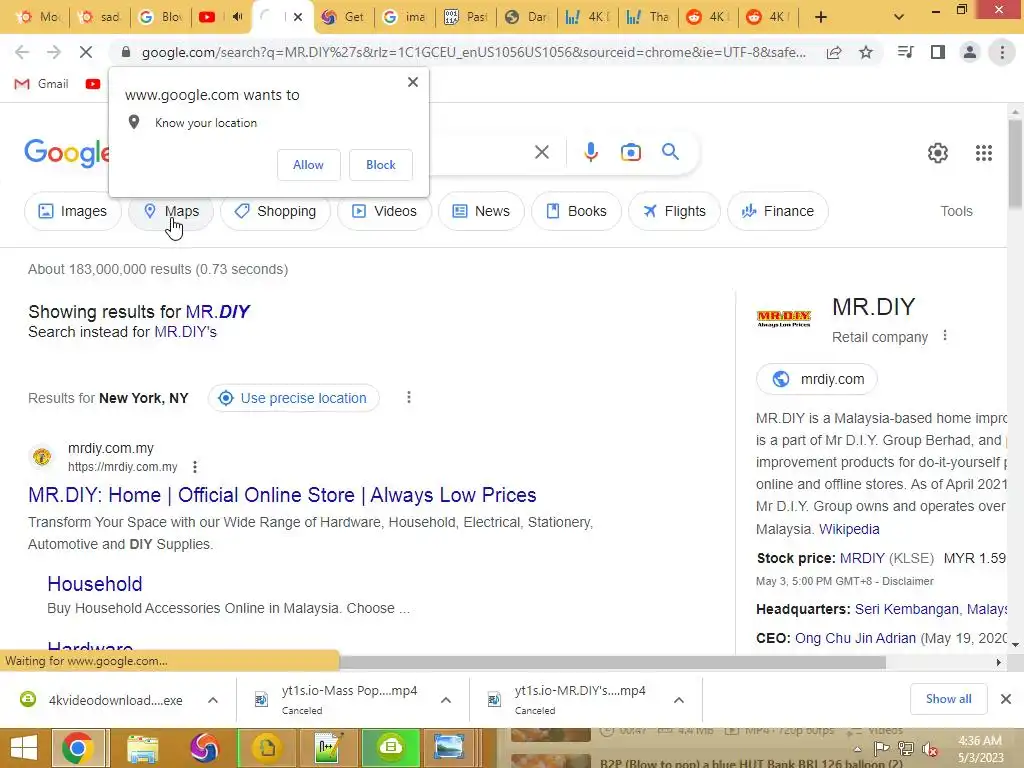This screenshot has width=1024, height=768.
Task: Open mrdiy.com website chip
Action: click(x=816, y=379)
